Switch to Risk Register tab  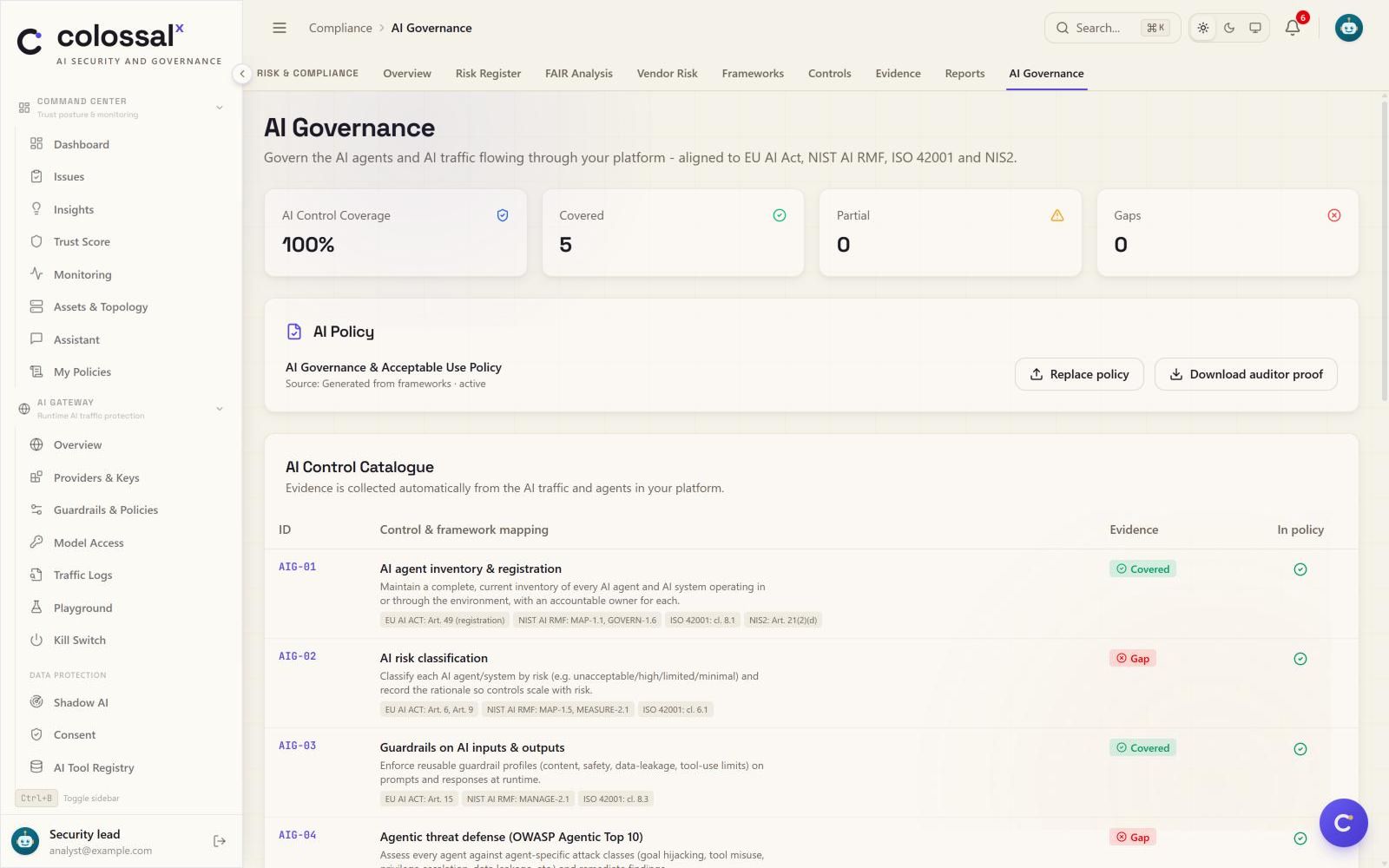tap(488, 74)
